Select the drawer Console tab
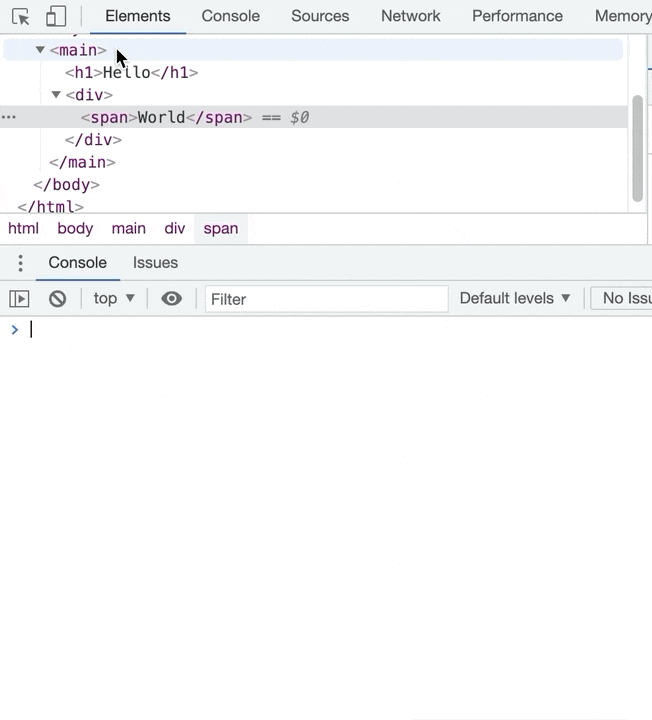This screenshot has height=720, width=652. click(78, 263)
